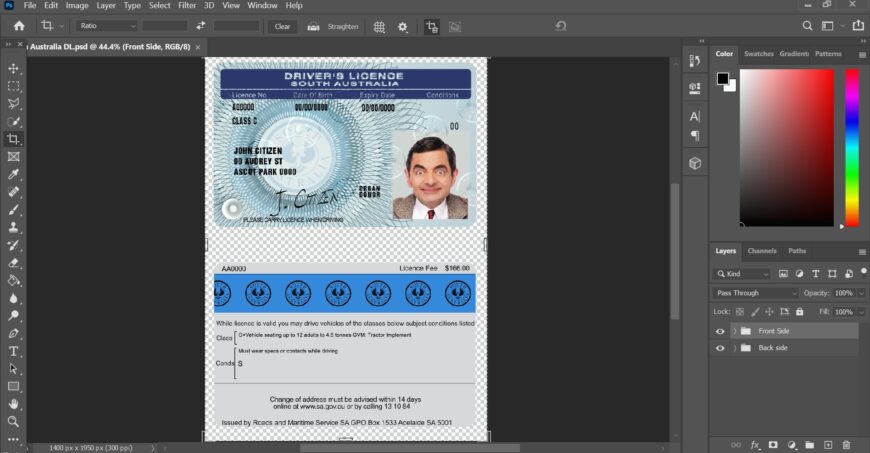Open the Color panel flyout menu
The image size is (870, 453).
862,54
